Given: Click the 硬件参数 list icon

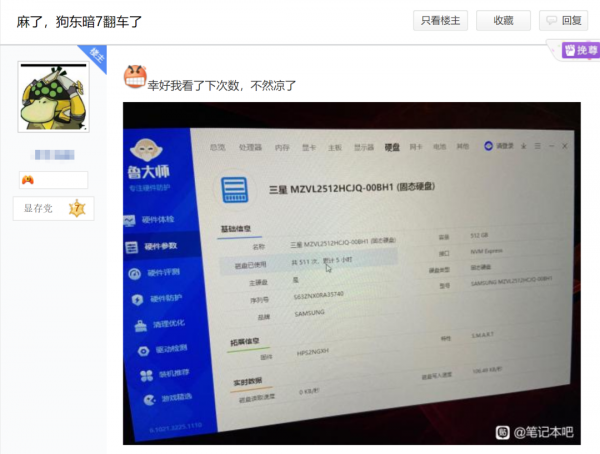Looking at the screenshot, I should [131, 248].
